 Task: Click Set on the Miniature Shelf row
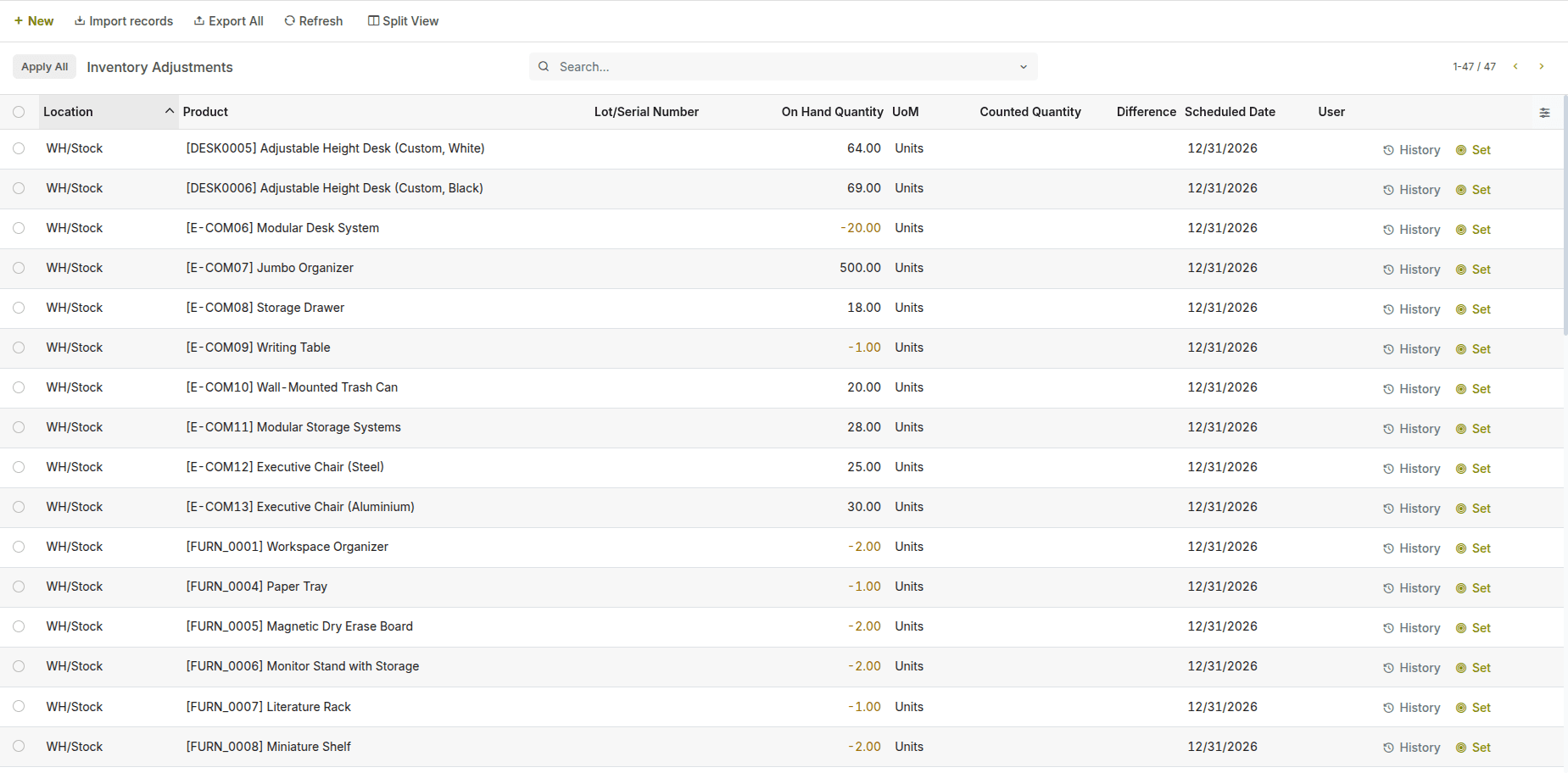(1473, 747)
